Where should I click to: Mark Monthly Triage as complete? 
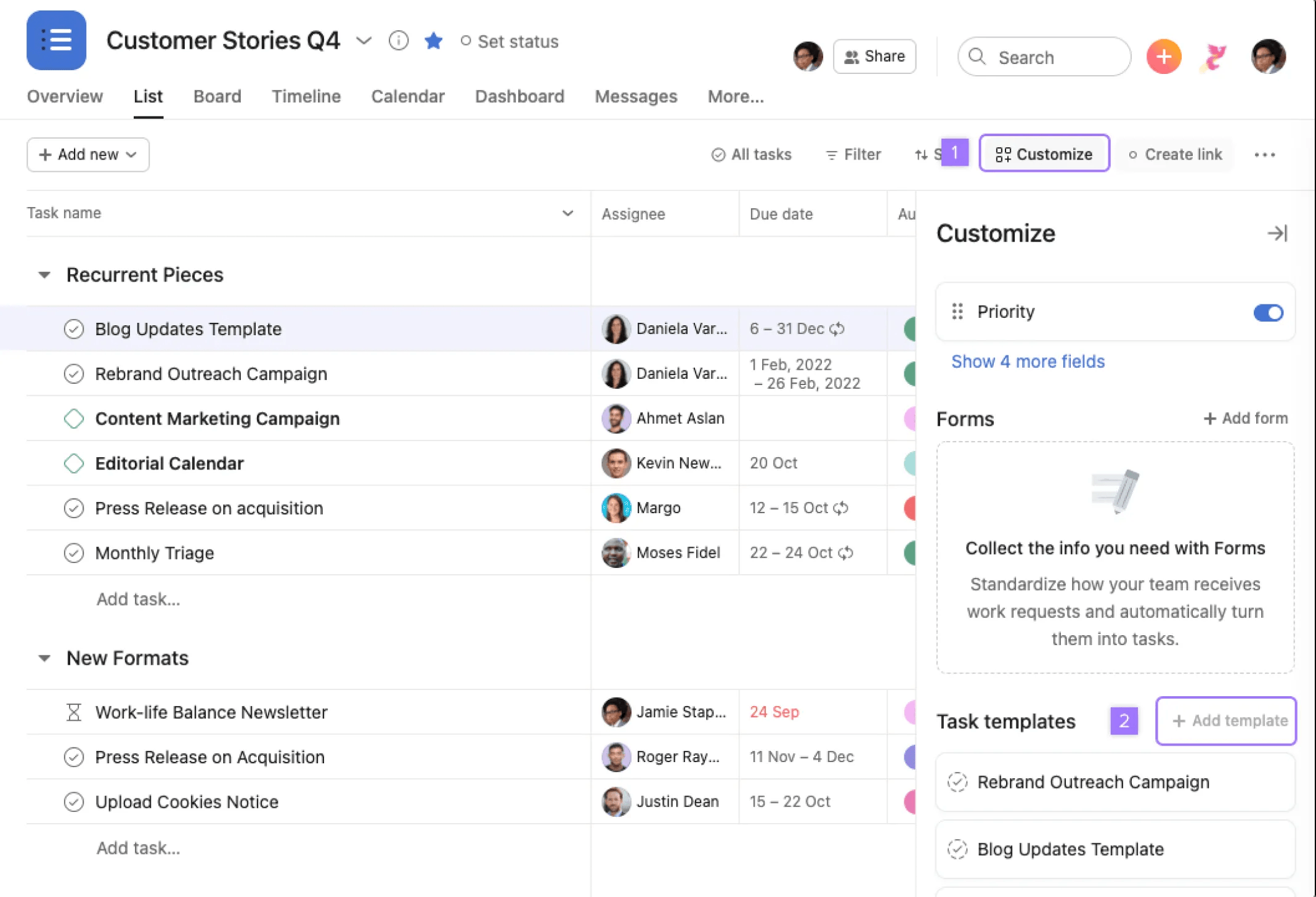[x=74, y=553]
